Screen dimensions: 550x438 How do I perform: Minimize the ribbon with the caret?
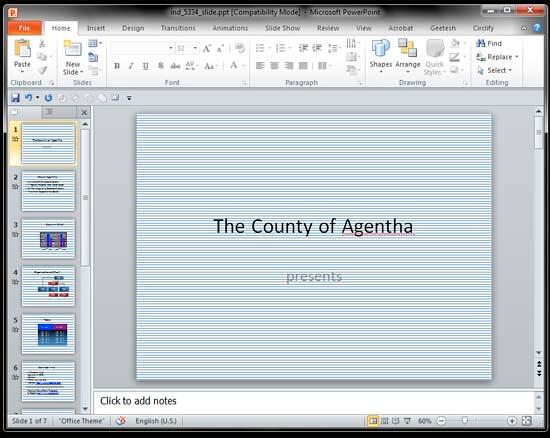click(x=524, y=28)
